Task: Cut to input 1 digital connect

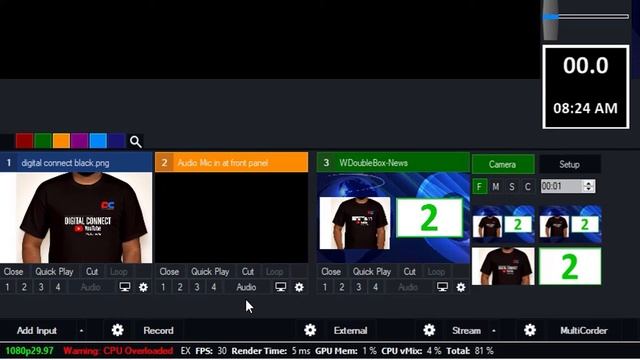Action: [92, 272]
